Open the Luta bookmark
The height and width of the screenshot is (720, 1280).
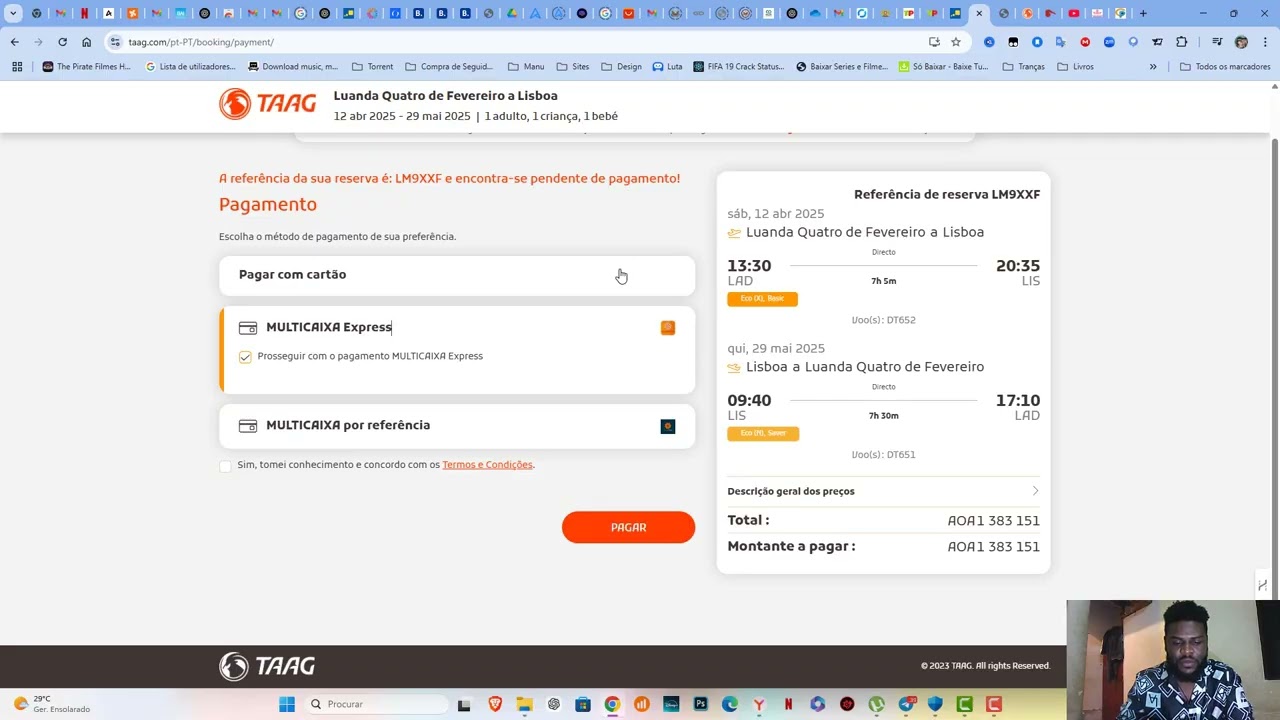pos(667,67)
